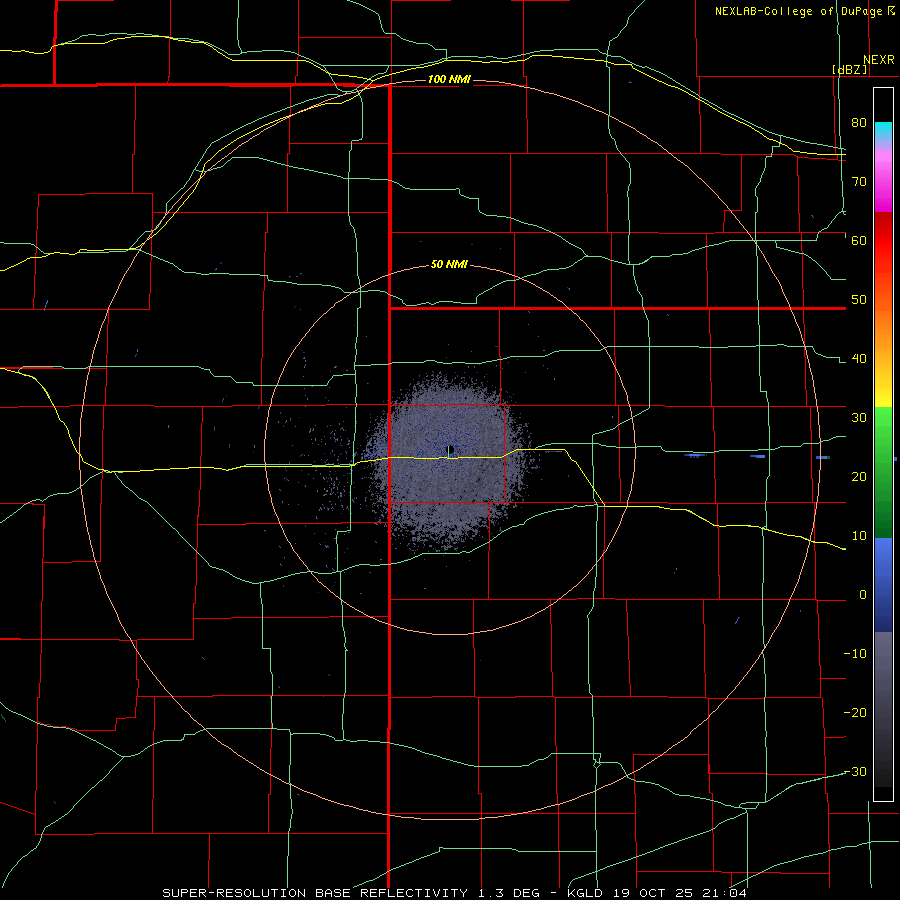Viewport: 900px width, 900px height.
Task: Click the 100 NMI range ring label
Action: pyautogui.click(x=449, y=79)
